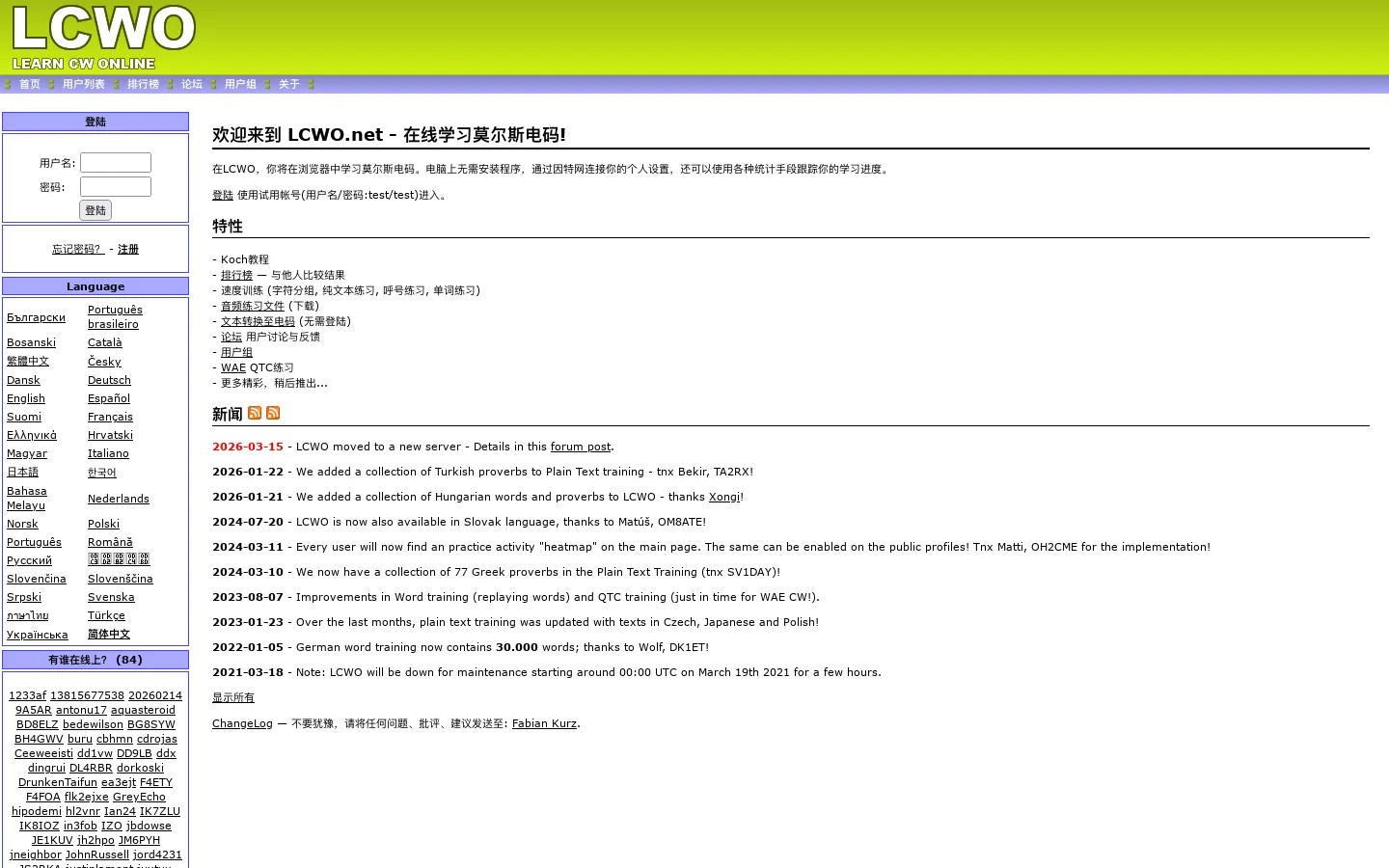Open online user aquasteroid's profile
Screen dimensions: 1389x868
click(x=143, y=710)
